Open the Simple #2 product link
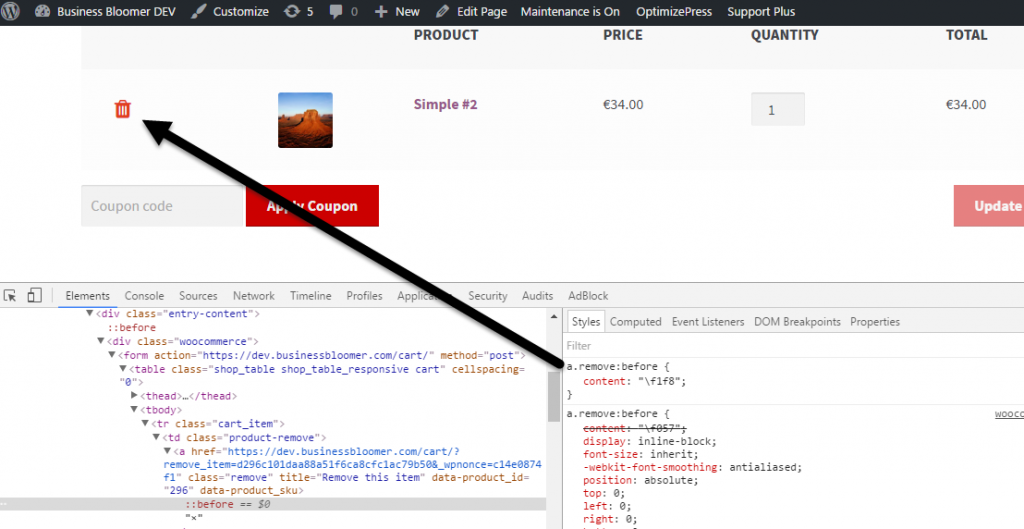This screenshot has height=529, width=1024. pyautogui.click(x=445, y=104)
